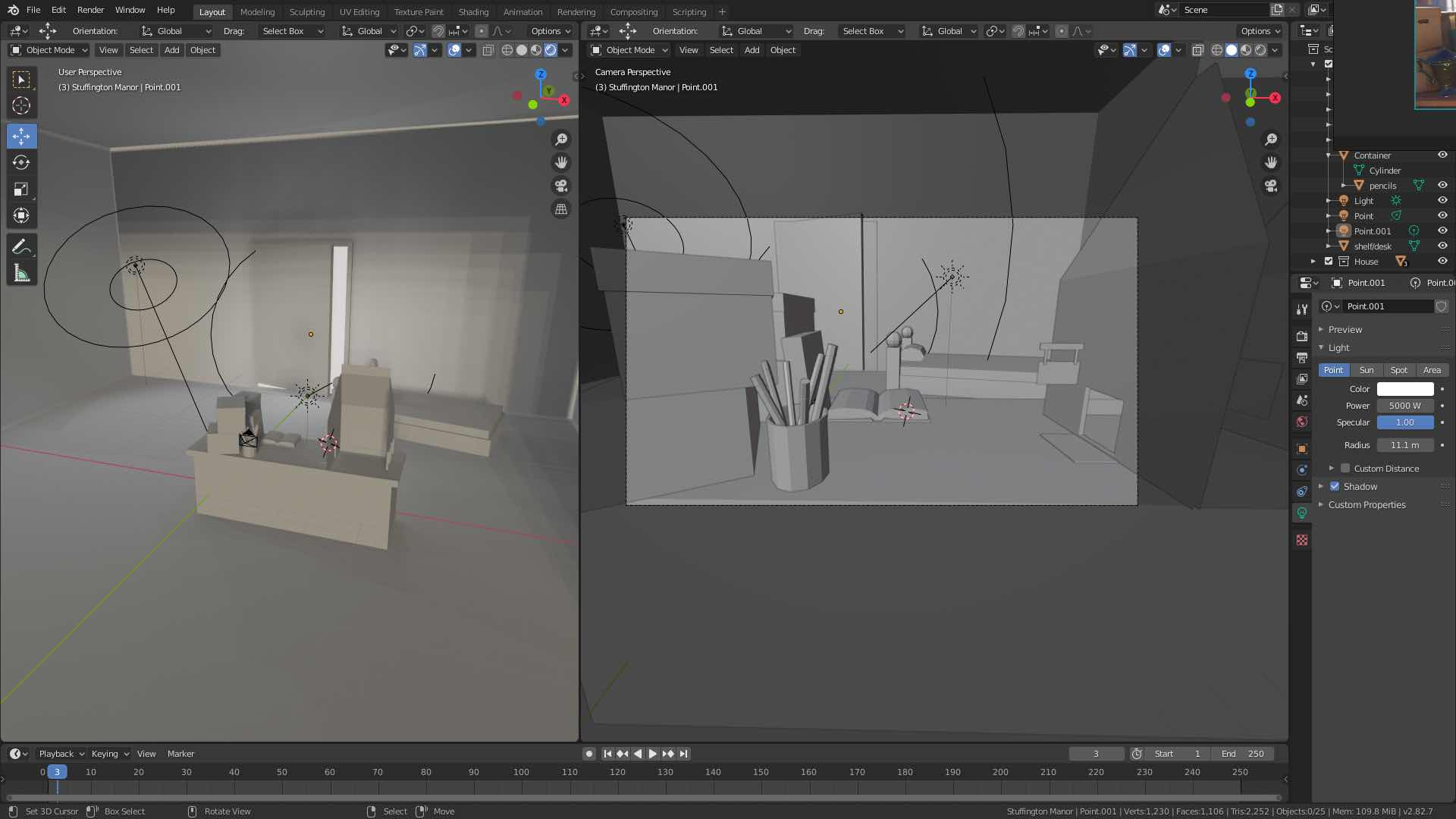Image resolution: width=1456 pixels, height=819 pixels.
Task: Change light type to Sun
Action: (x=1367, y=370)
